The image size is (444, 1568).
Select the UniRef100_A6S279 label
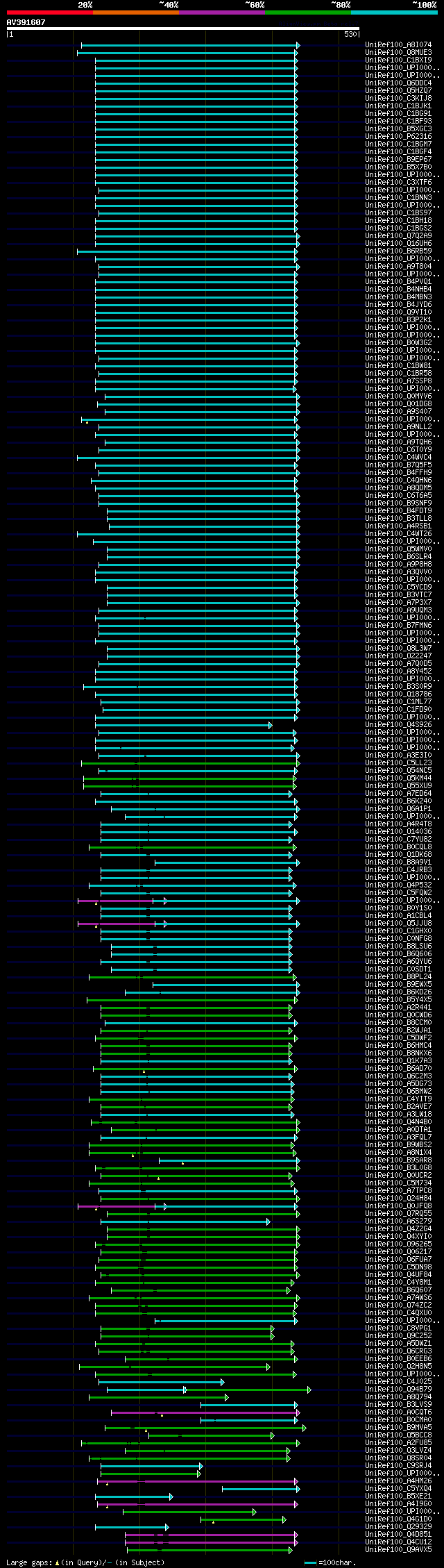point(398,1221)
